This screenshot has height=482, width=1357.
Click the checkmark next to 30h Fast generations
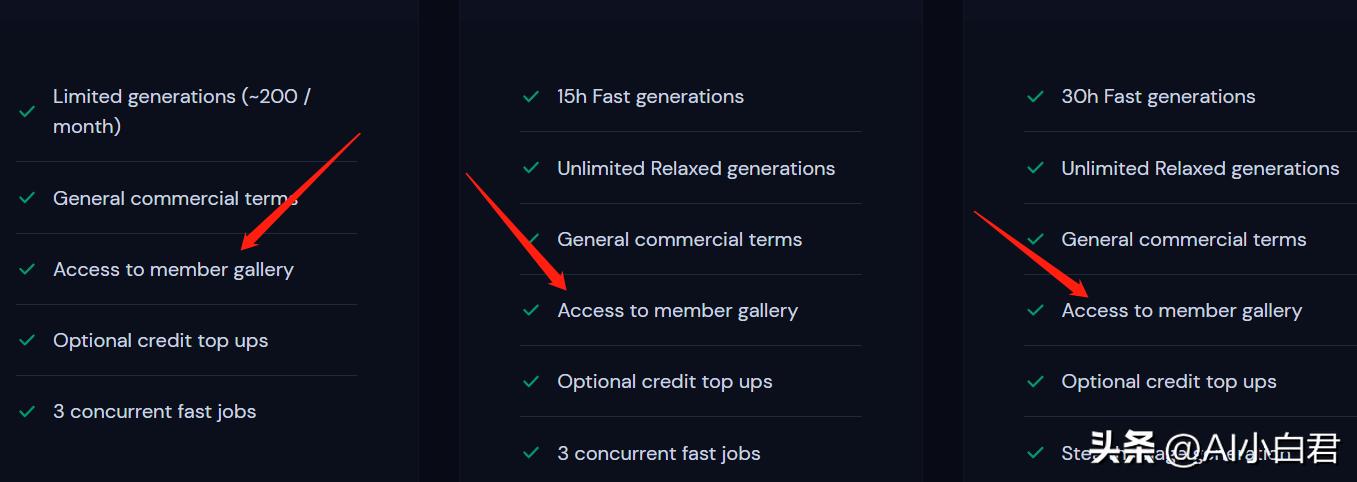click(1036, 97)
